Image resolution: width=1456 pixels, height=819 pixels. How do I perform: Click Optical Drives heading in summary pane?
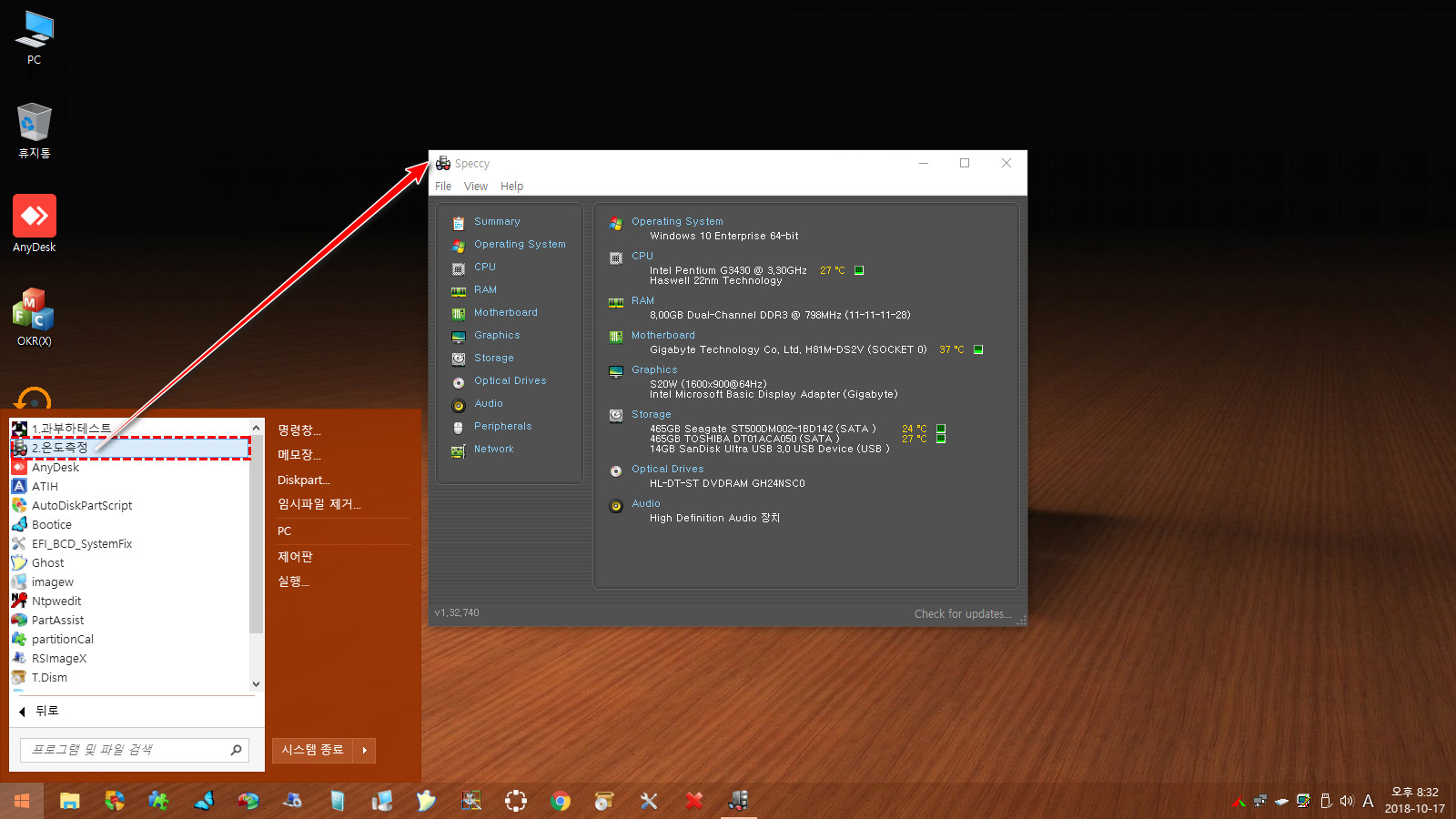point(668,469)
